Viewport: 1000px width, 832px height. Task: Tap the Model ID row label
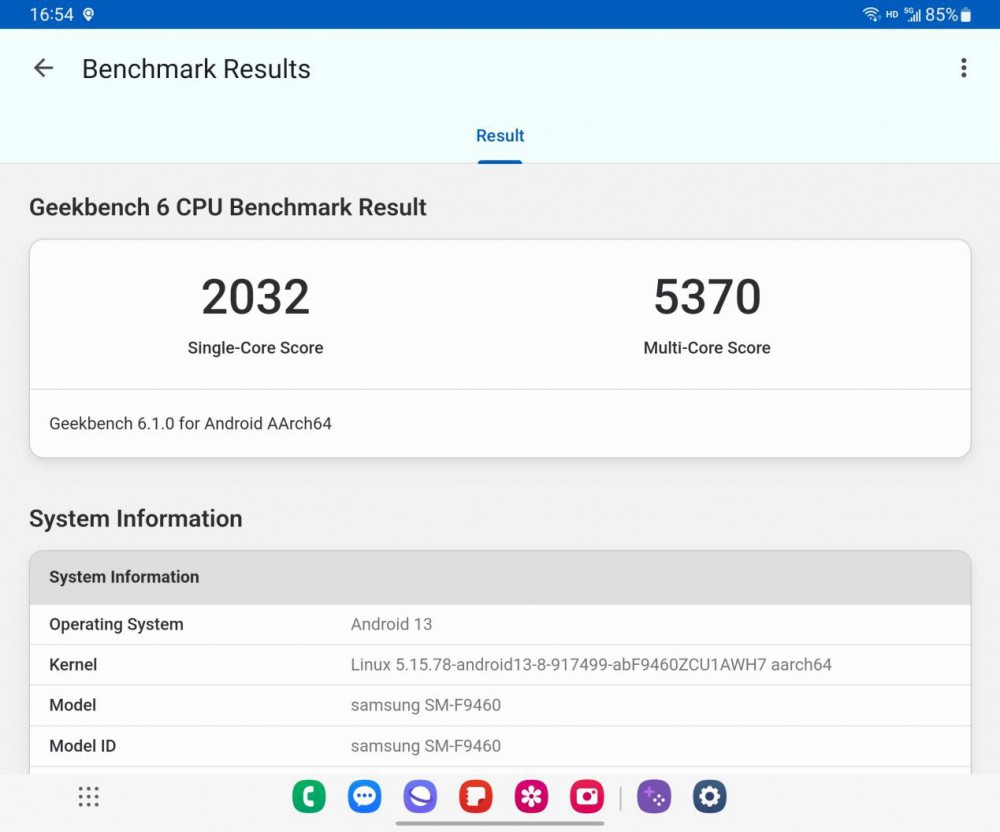pos(83,746)
